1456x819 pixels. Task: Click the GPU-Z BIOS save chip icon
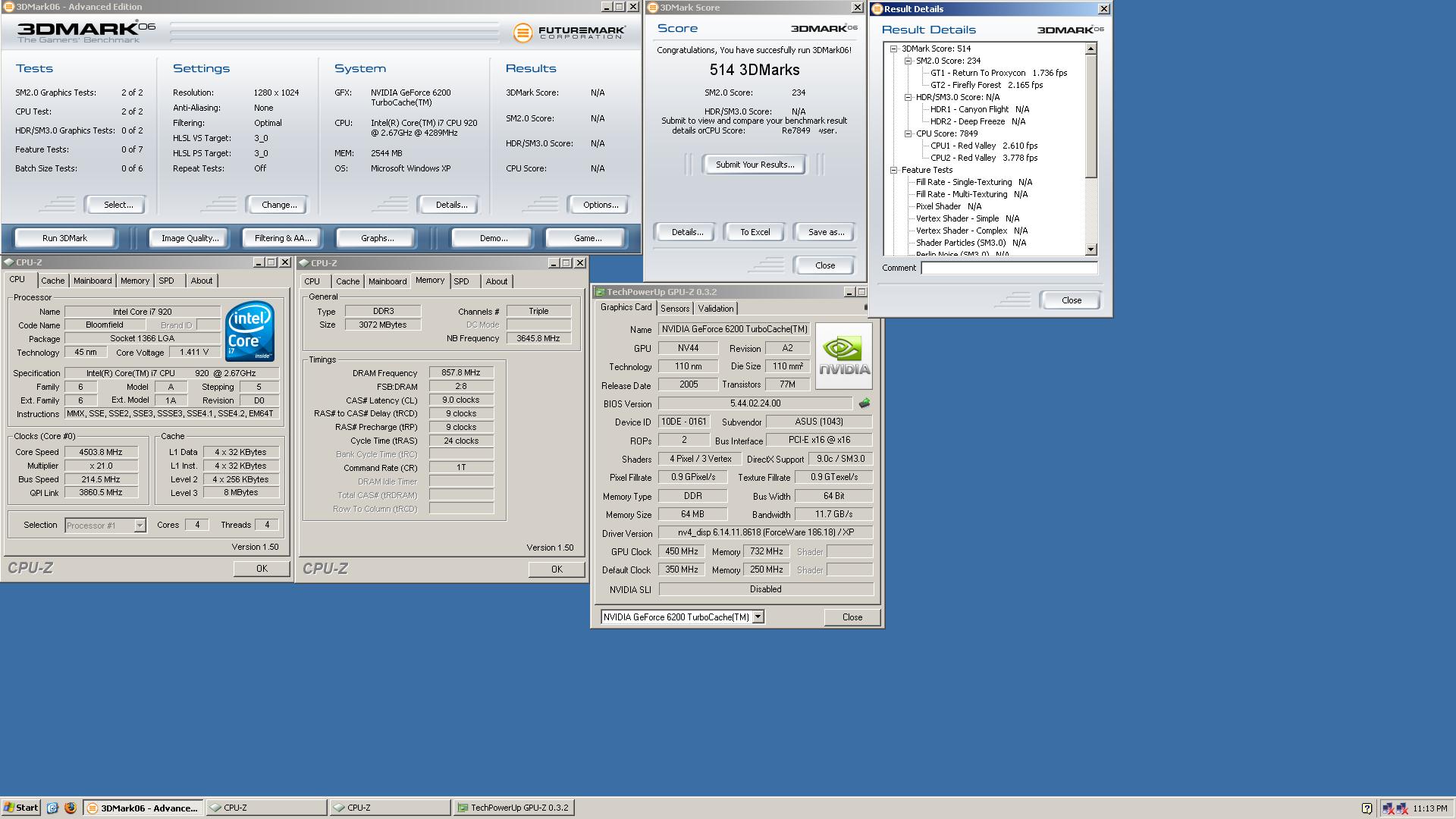(x=864, y=403)
